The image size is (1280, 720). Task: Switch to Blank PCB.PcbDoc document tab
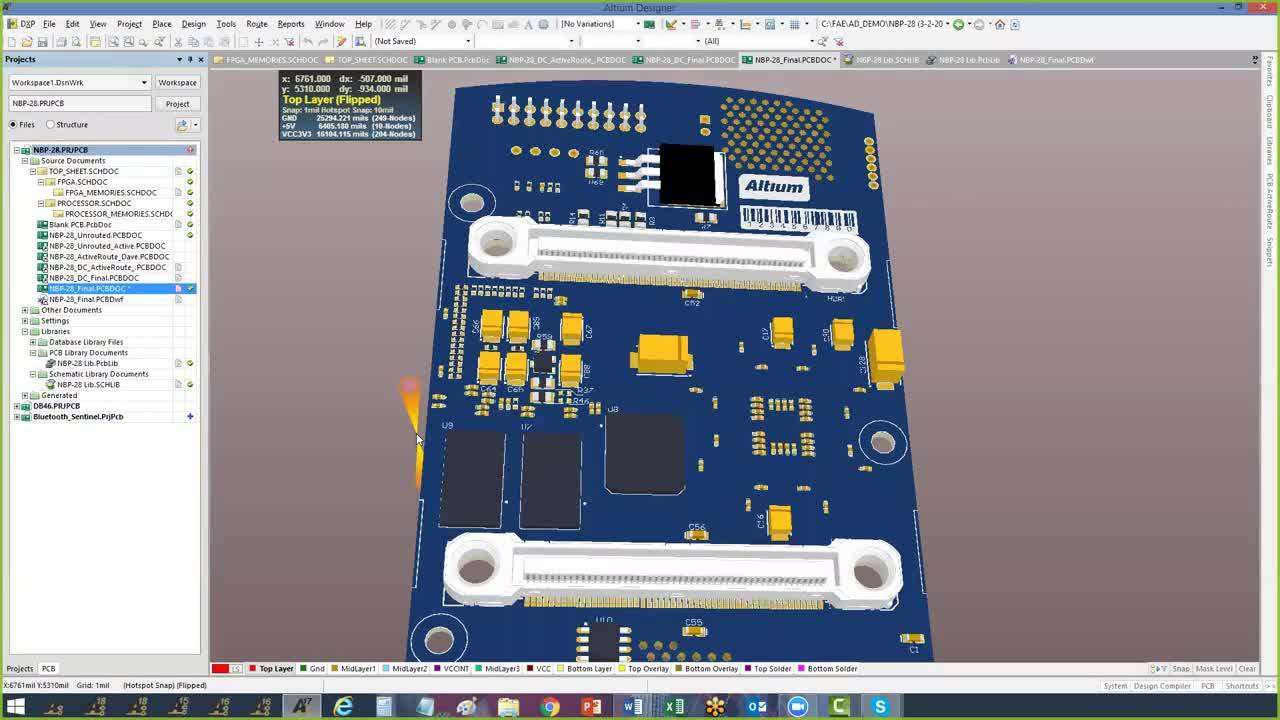[453, 60]
